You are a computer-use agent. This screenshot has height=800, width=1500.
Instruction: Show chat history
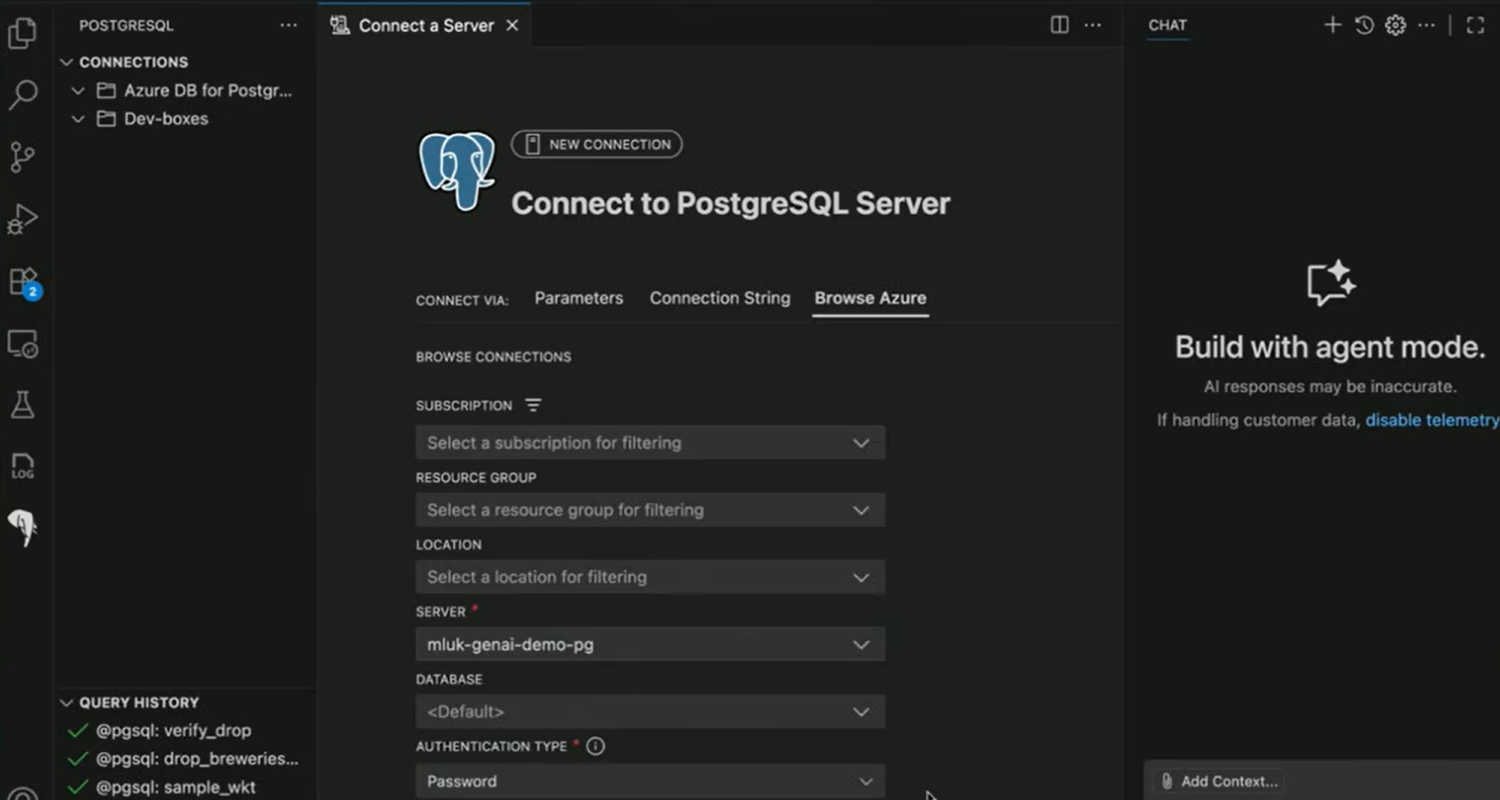[x=1364, y=25]
